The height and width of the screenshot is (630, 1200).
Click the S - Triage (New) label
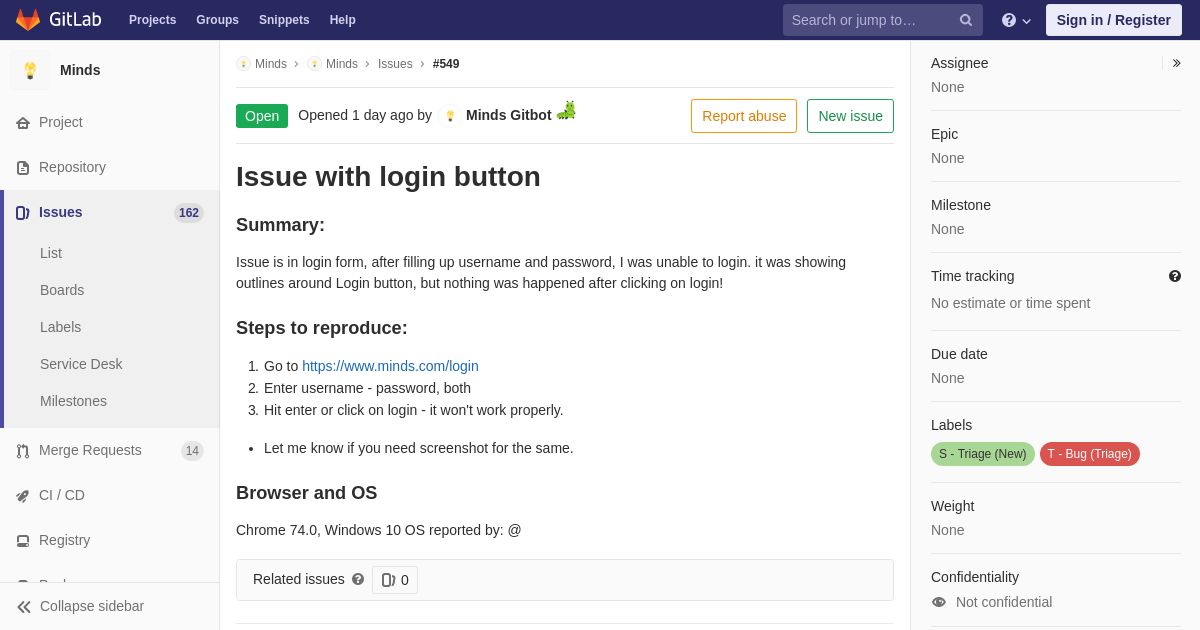pos(983,454)
